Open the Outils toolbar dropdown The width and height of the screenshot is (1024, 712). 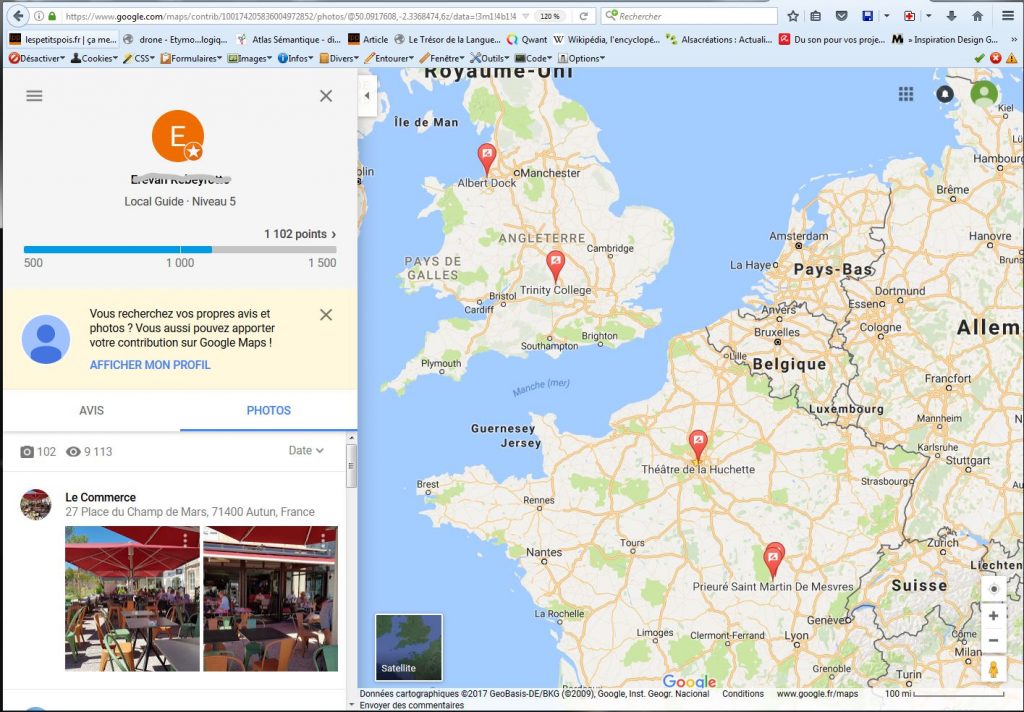click(x=491, y=59)
